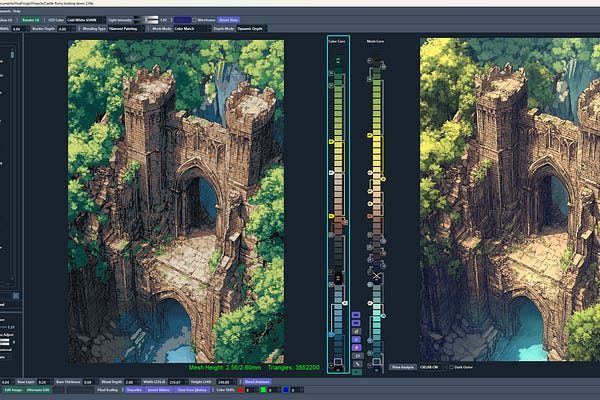Screen dimensions: 600x400
Task: Click the second yellow marker on Color Core
Action: click(x=331, y=215)
